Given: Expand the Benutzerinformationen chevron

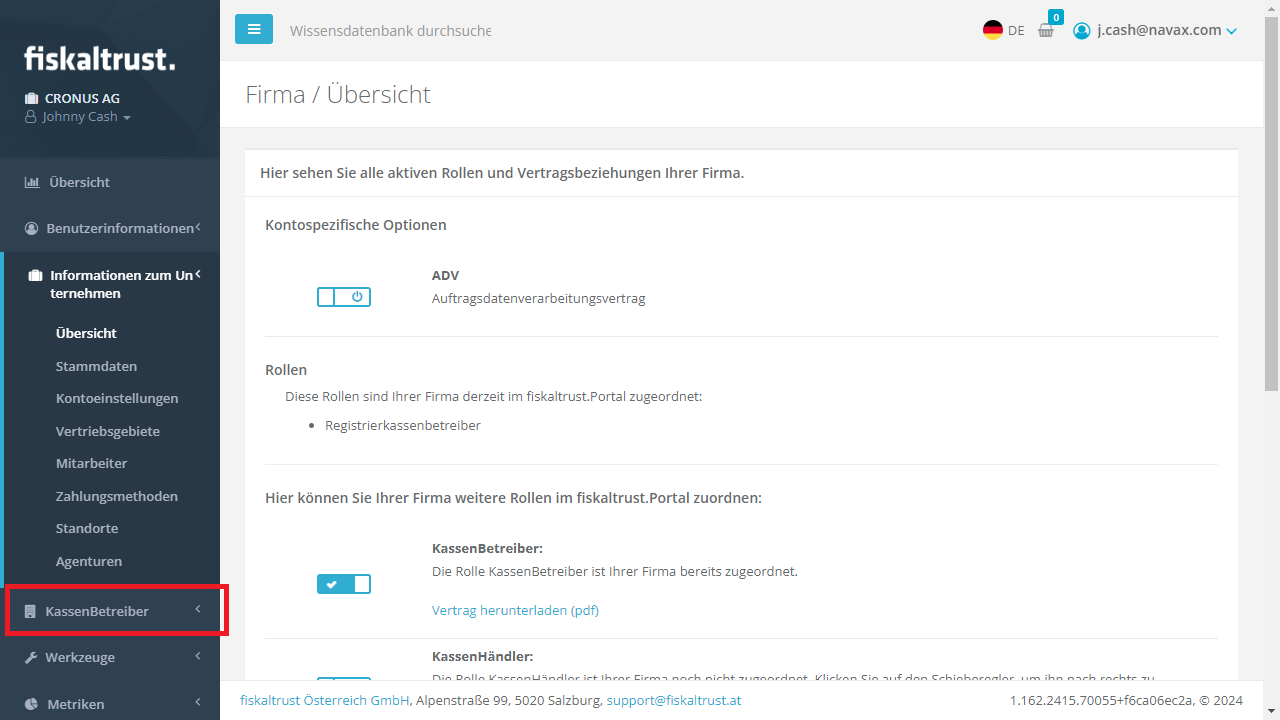Looking at the screenshot, I should point(198,227).
